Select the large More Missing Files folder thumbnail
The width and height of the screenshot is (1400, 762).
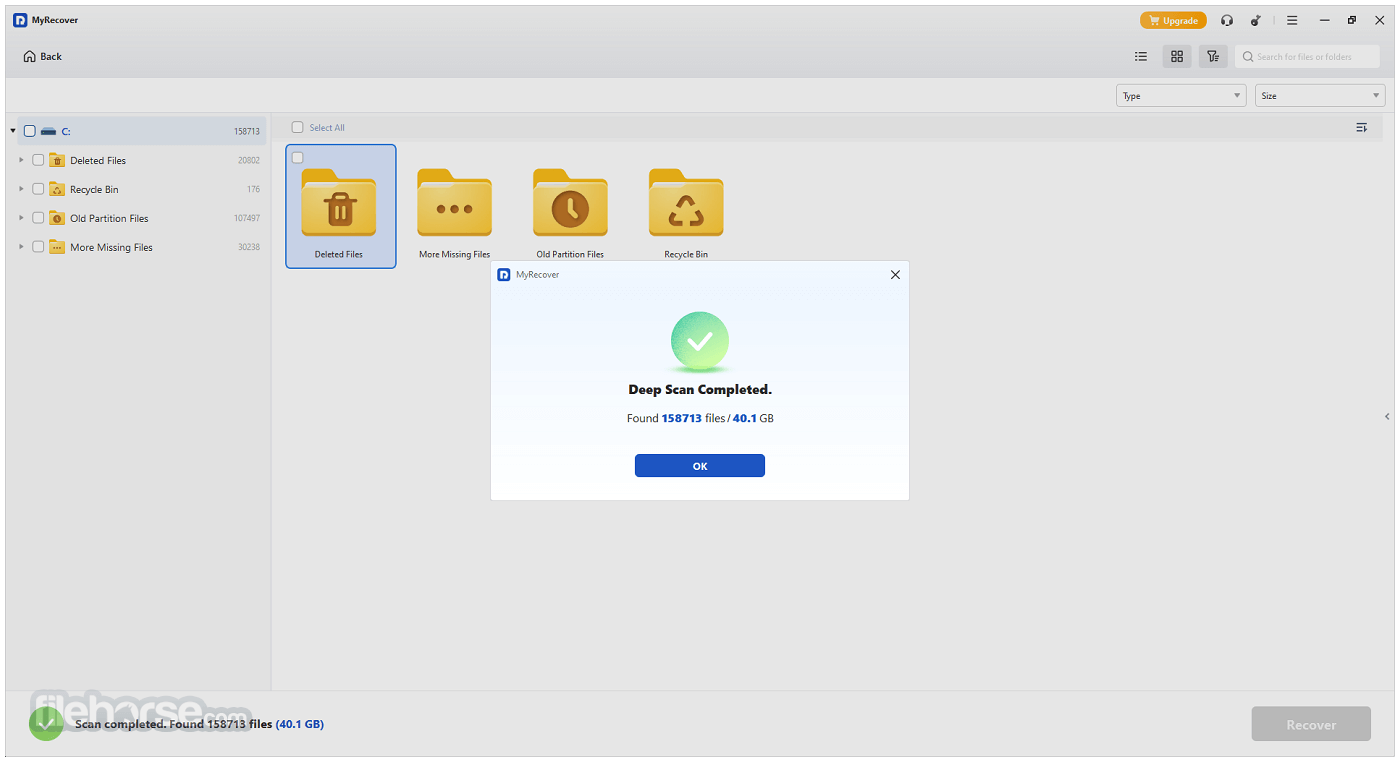pos(454,203)
